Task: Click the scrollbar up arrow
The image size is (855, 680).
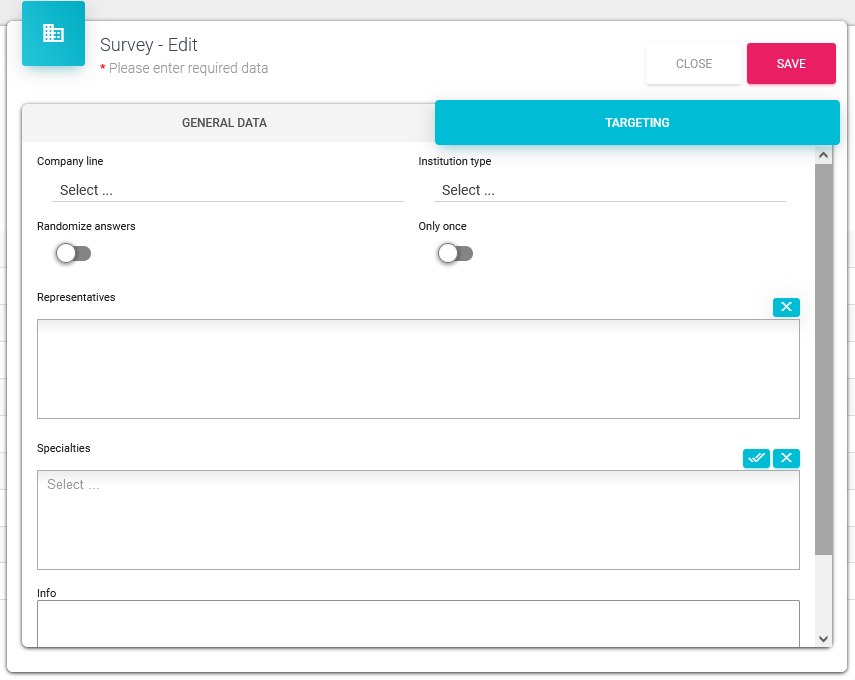Action: (x=823, y=155)
